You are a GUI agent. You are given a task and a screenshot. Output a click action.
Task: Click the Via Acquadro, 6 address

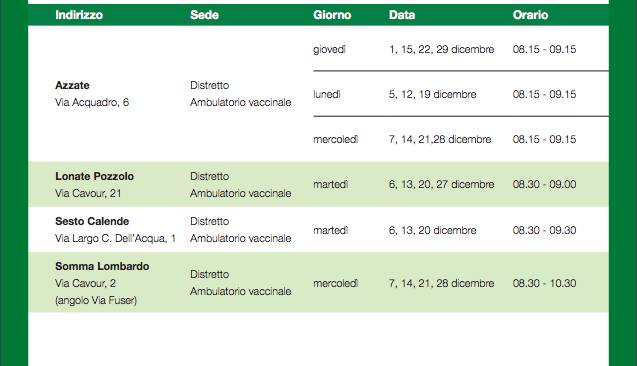tap(92, 102)
